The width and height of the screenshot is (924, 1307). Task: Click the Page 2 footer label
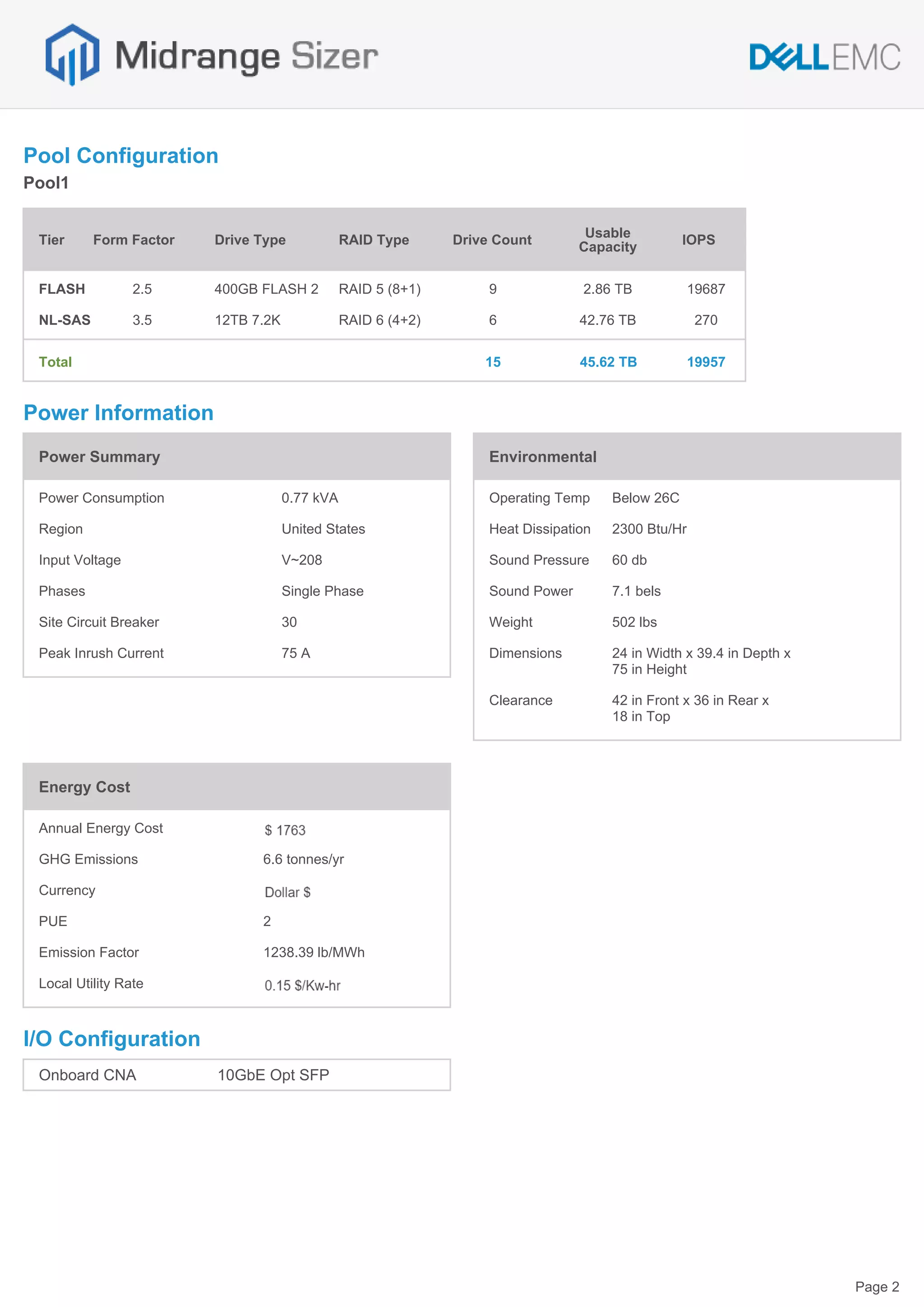(x=876, y=1287)
